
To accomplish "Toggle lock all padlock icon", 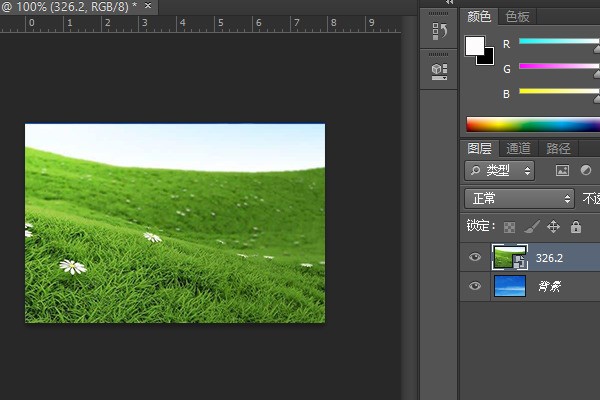I will point(576,227).
